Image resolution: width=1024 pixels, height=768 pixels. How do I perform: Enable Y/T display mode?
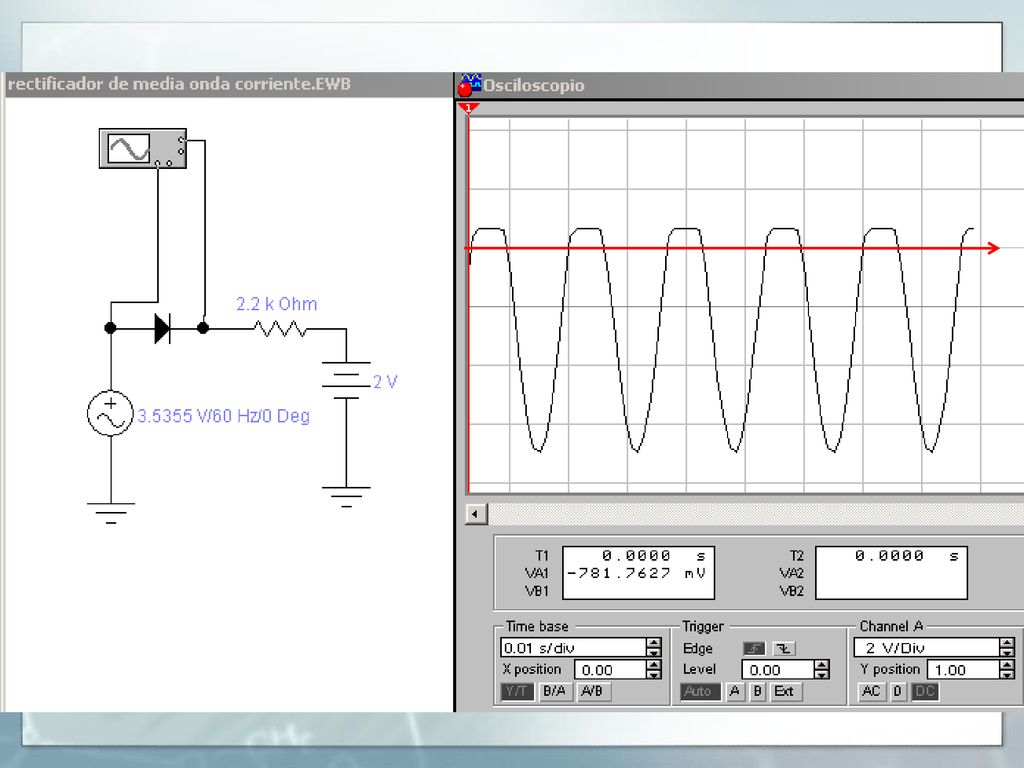[x=517, y=692]
